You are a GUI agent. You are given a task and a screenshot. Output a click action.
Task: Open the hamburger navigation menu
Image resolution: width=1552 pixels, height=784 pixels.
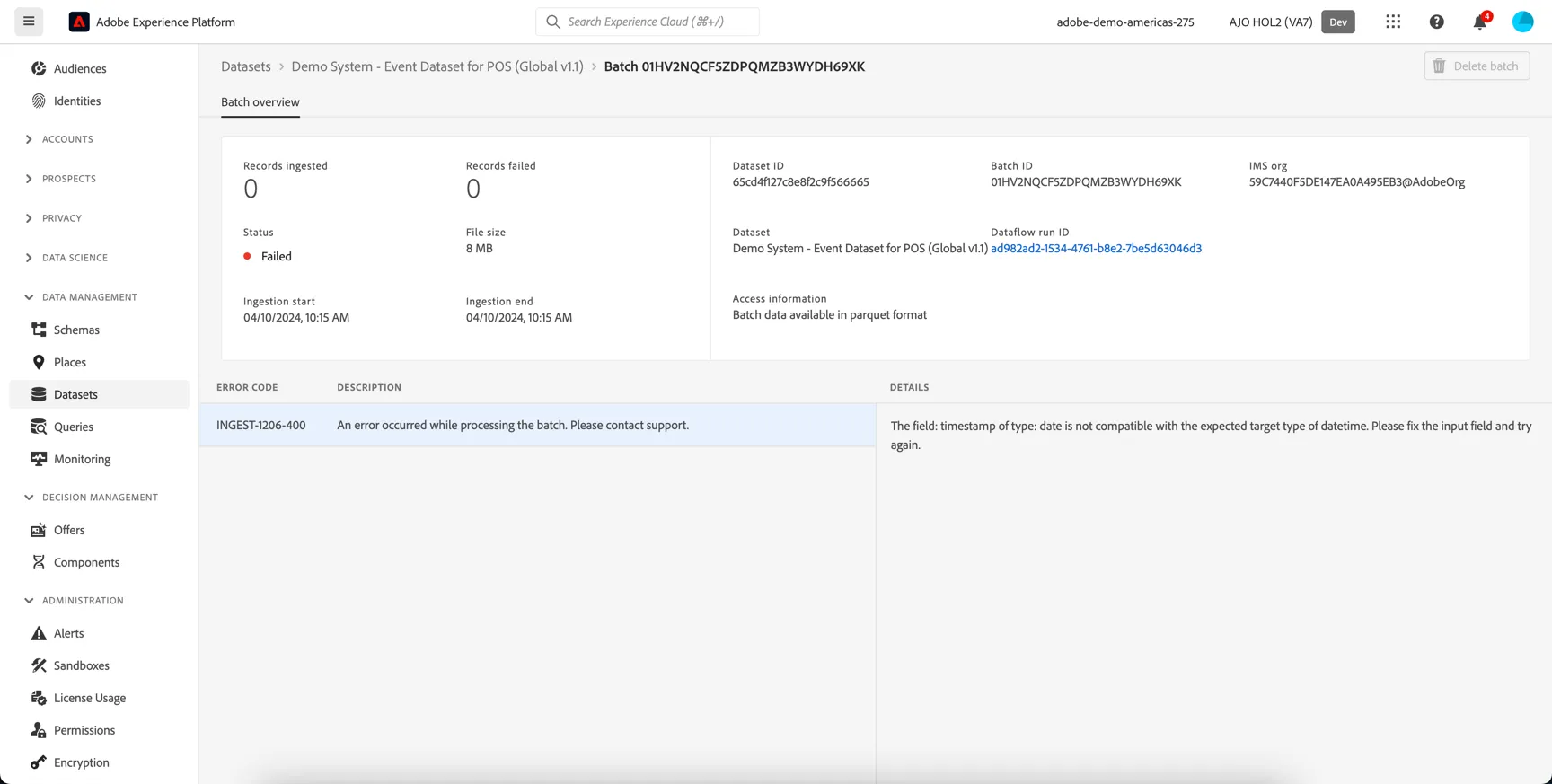[29, 22]
